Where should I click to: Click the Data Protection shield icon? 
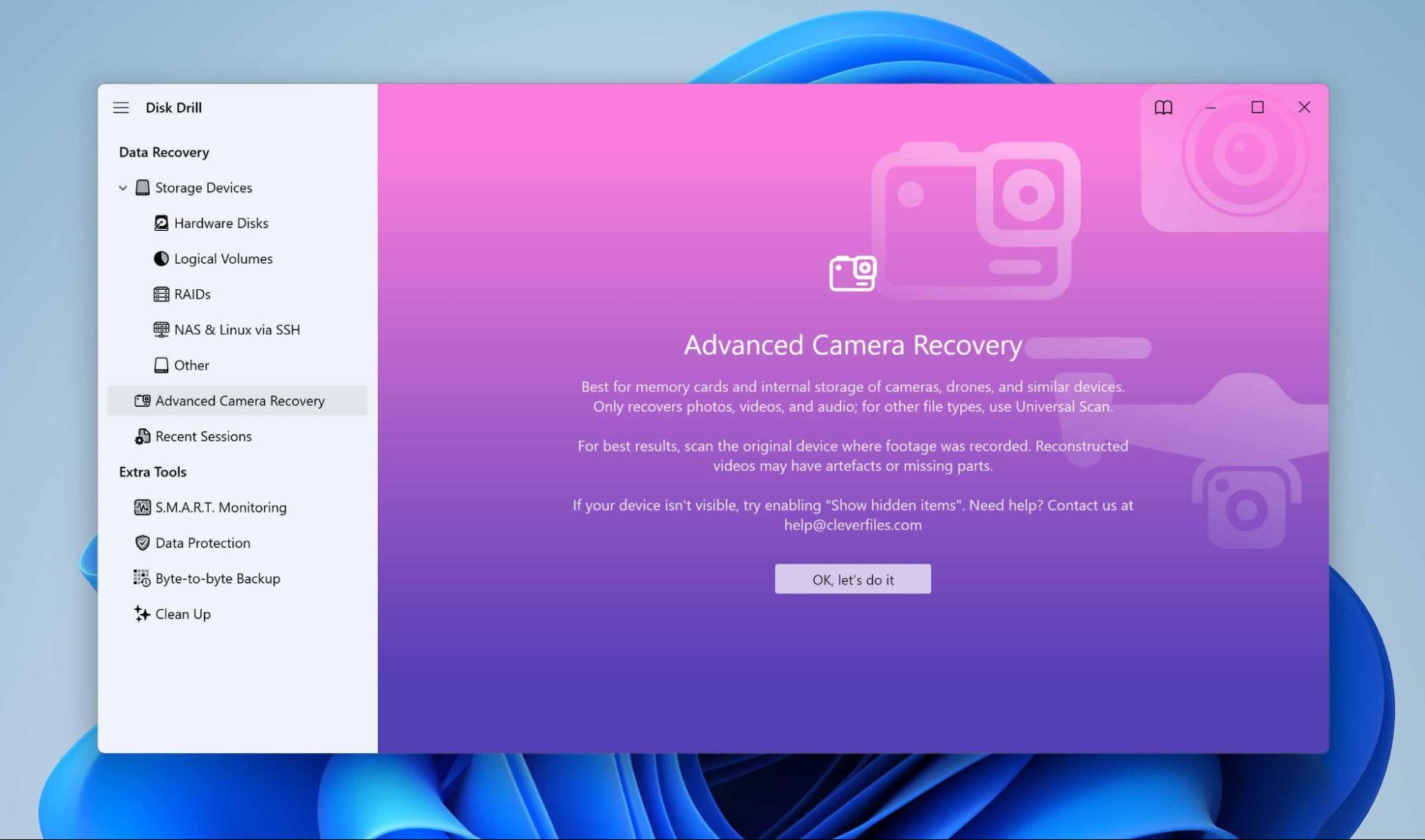pyautogui.click(x=143, y=543)
